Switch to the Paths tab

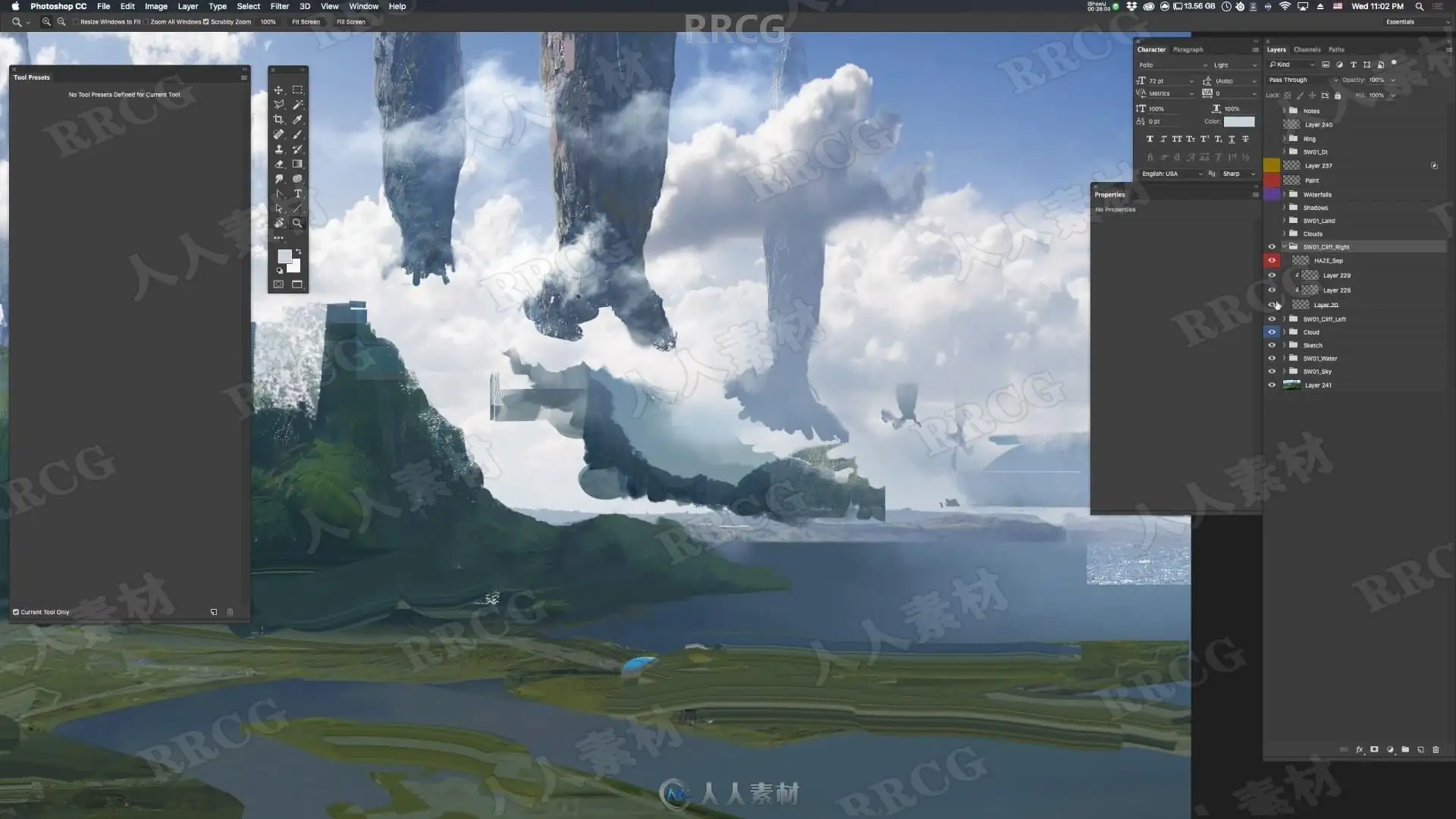[x=1336, y=49]
